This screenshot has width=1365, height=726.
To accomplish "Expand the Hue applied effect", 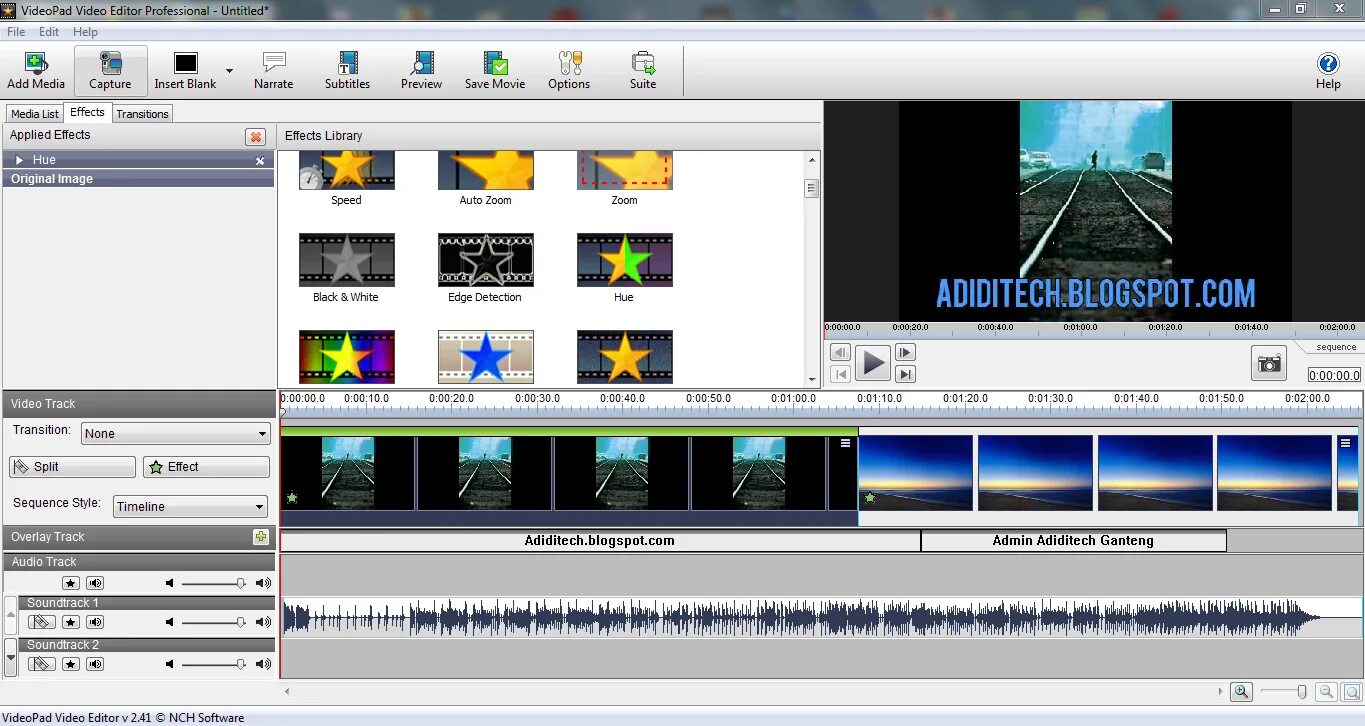I will click(x=19, y=160).
